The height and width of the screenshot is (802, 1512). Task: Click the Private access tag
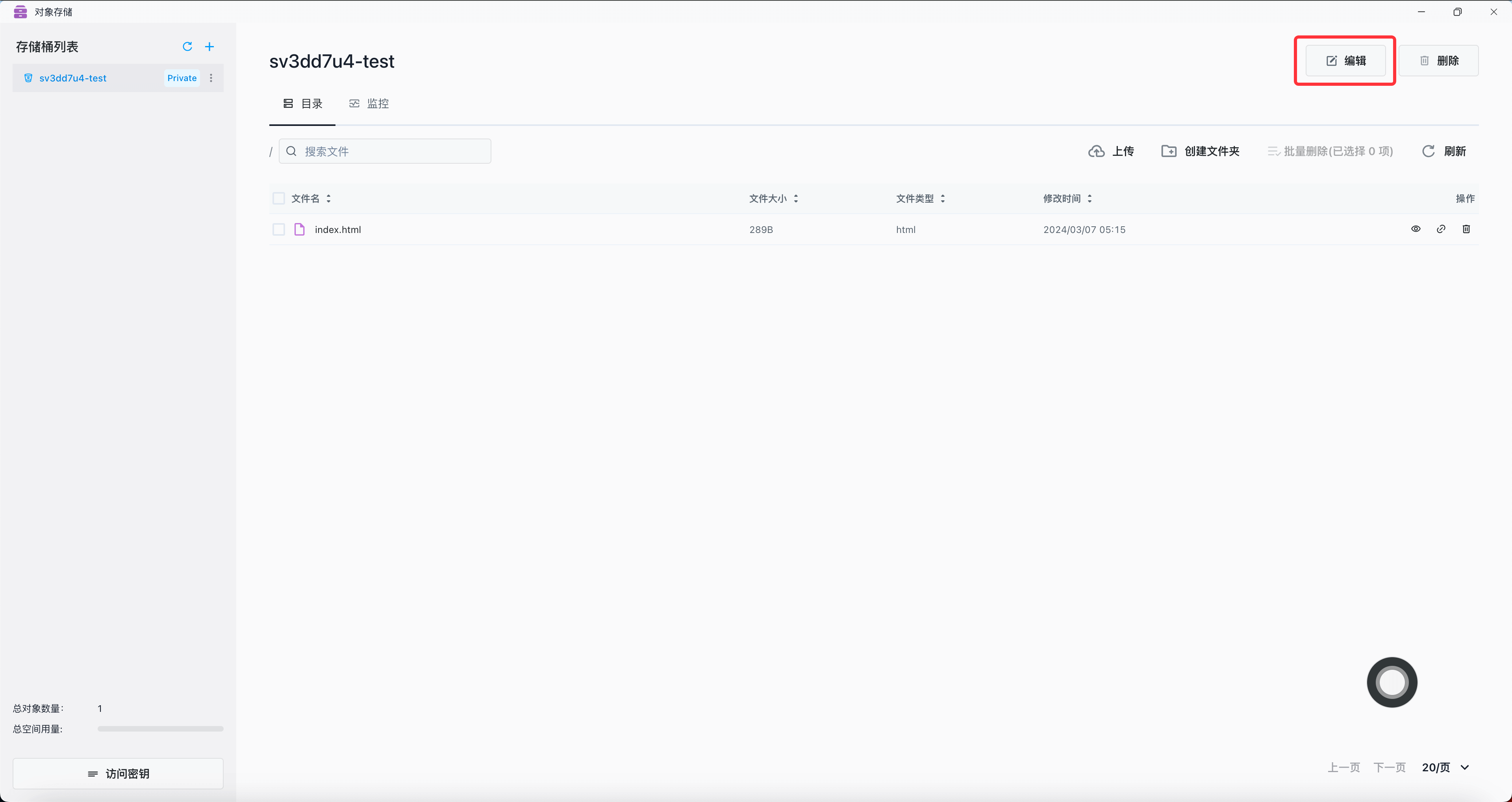point(182,78)
